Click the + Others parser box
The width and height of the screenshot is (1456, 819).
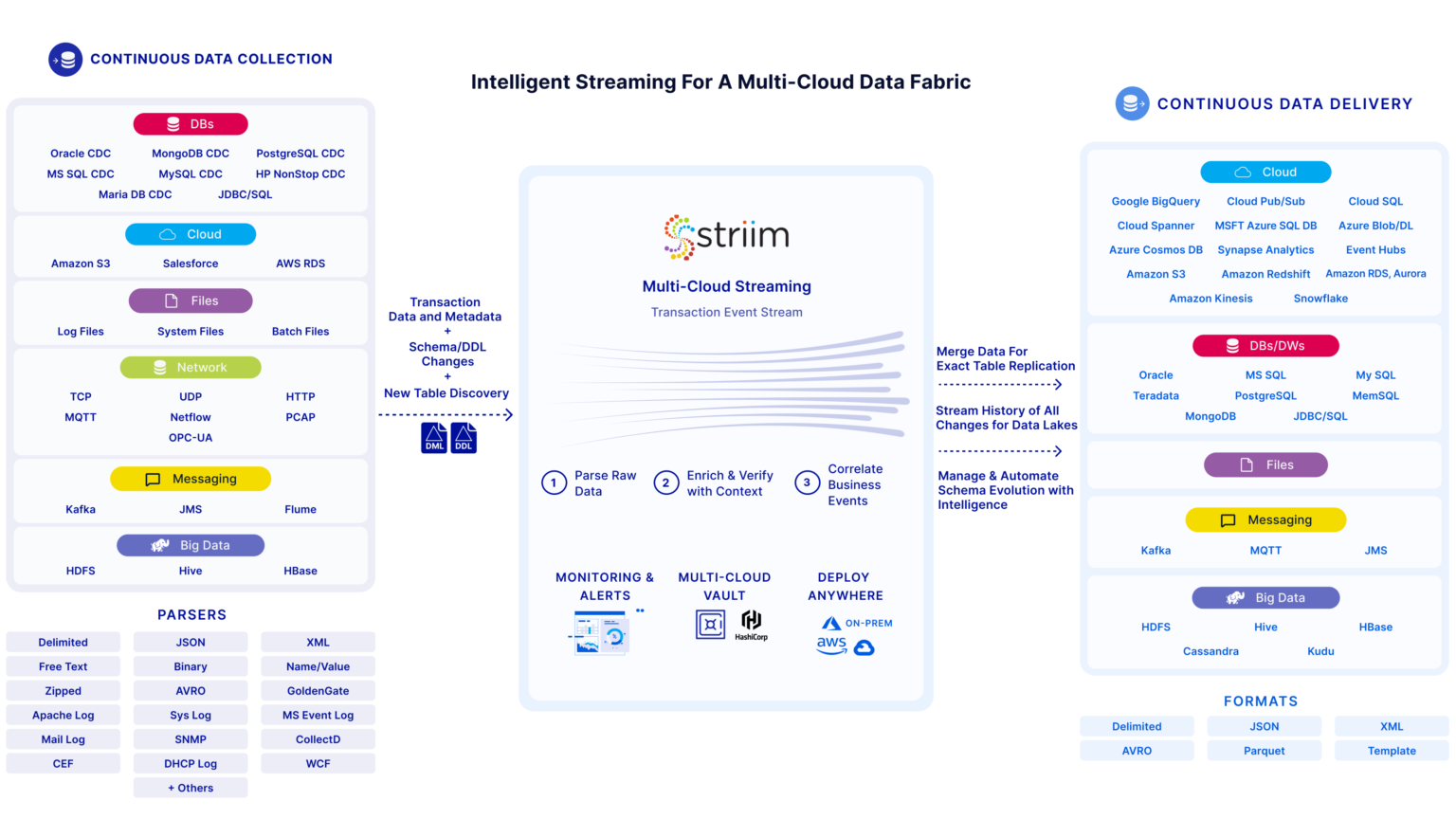coord(191,788)
